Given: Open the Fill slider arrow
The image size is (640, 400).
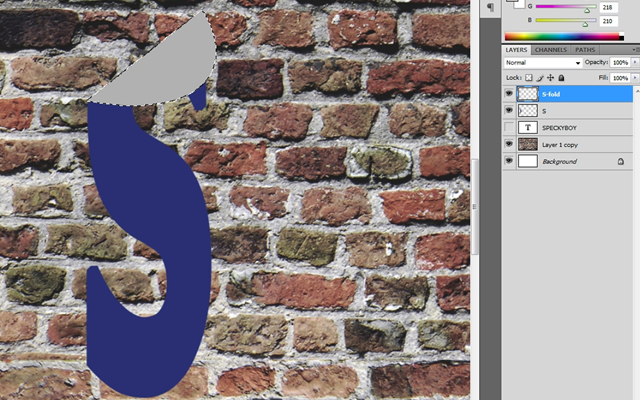Looking at the screenshot, I should [x=635, y=78].
